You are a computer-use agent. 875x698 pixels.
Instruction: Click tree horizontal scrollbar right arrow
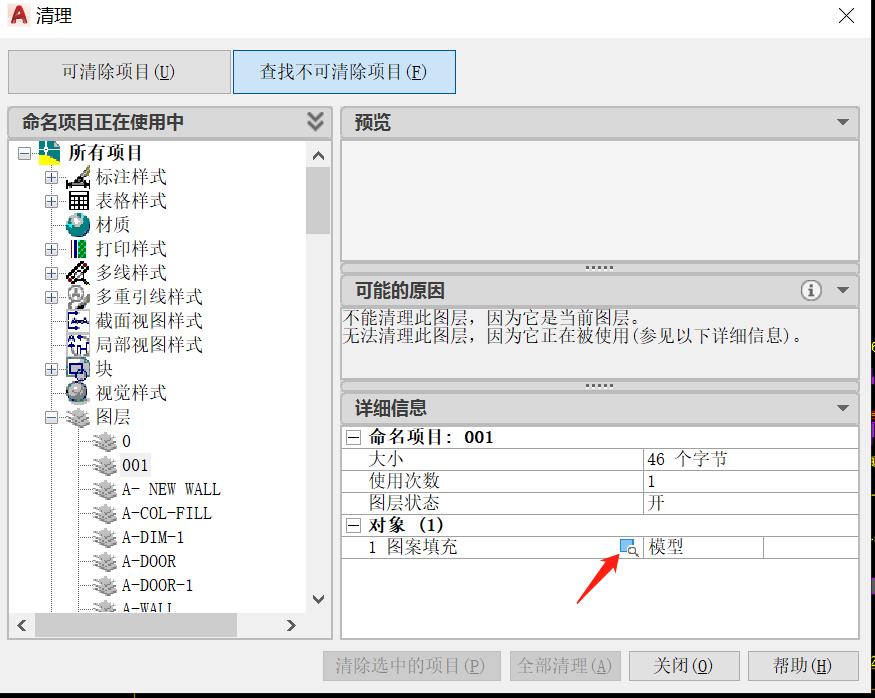(x=291, y=625)
